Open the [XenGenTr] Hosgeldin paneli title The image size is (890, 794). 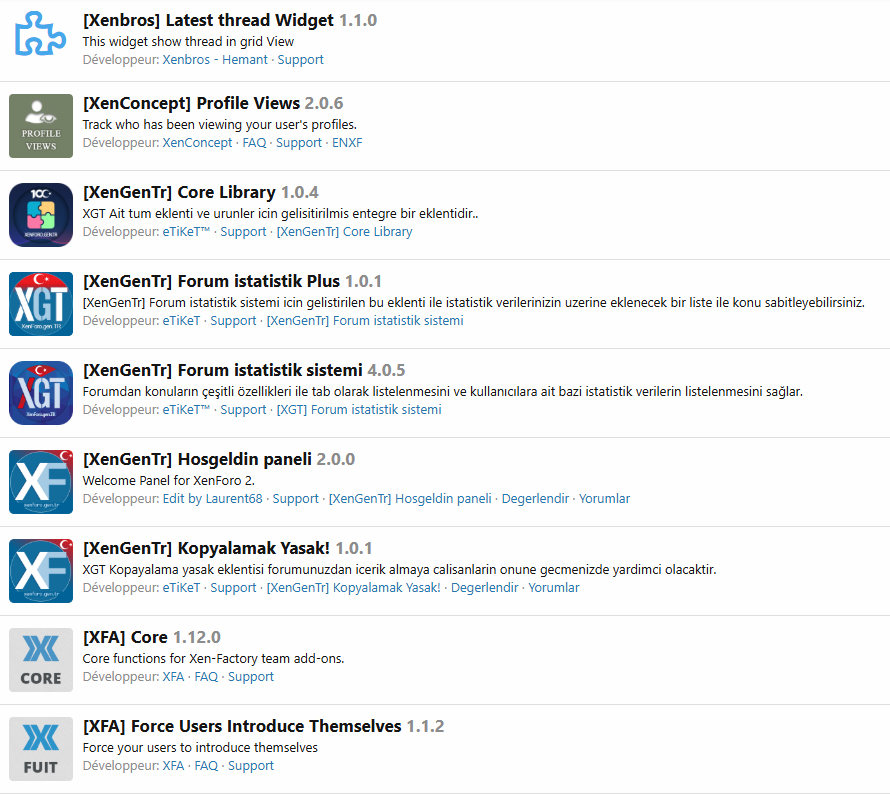pos(198,459)
